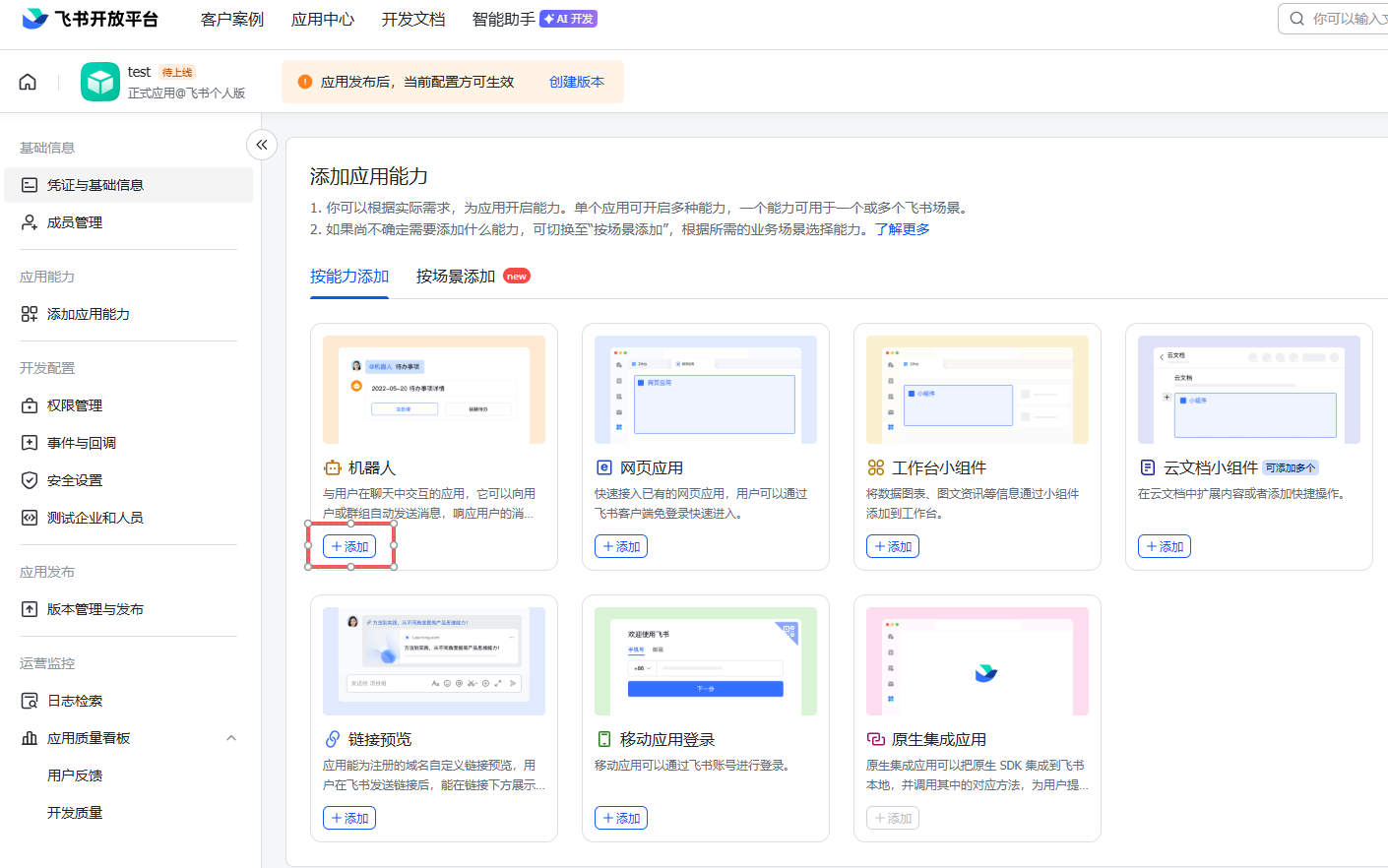This screenshot has width=1388, height=868.
Task: Click the 安全设置 shield icon
Action: tap(30, 480)
